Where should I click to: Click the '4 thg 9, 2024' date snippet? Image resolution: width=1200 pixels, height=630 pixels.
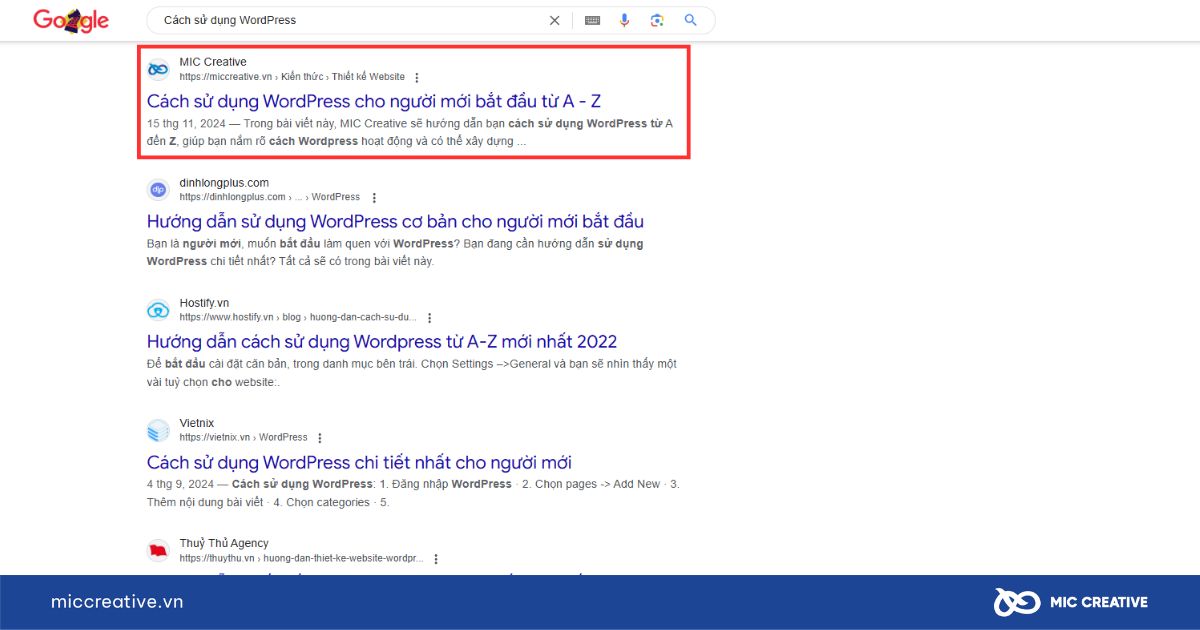pos(180,484)
